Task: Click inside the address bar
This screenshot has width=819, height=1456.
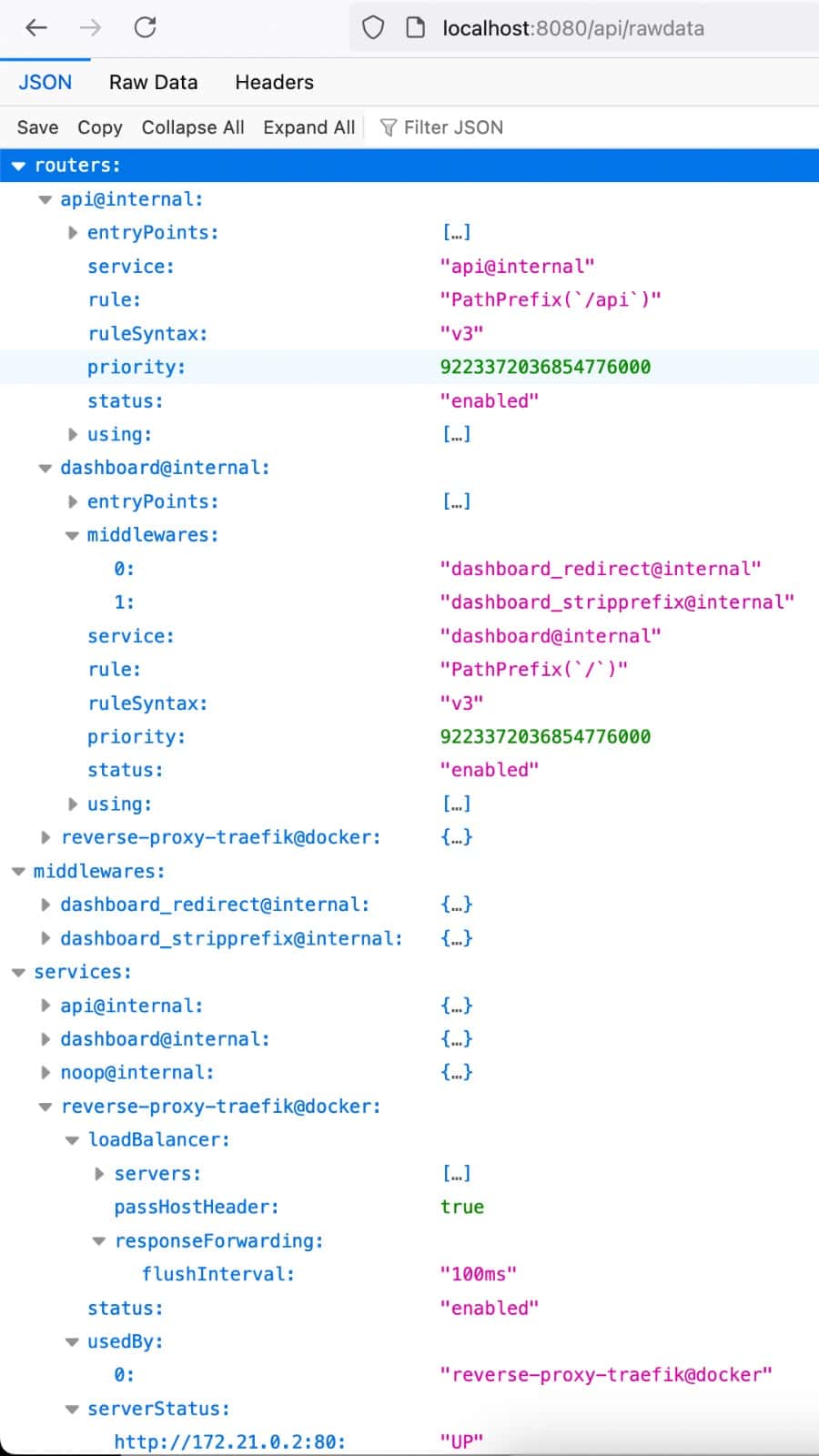Action: click(571, 27)
